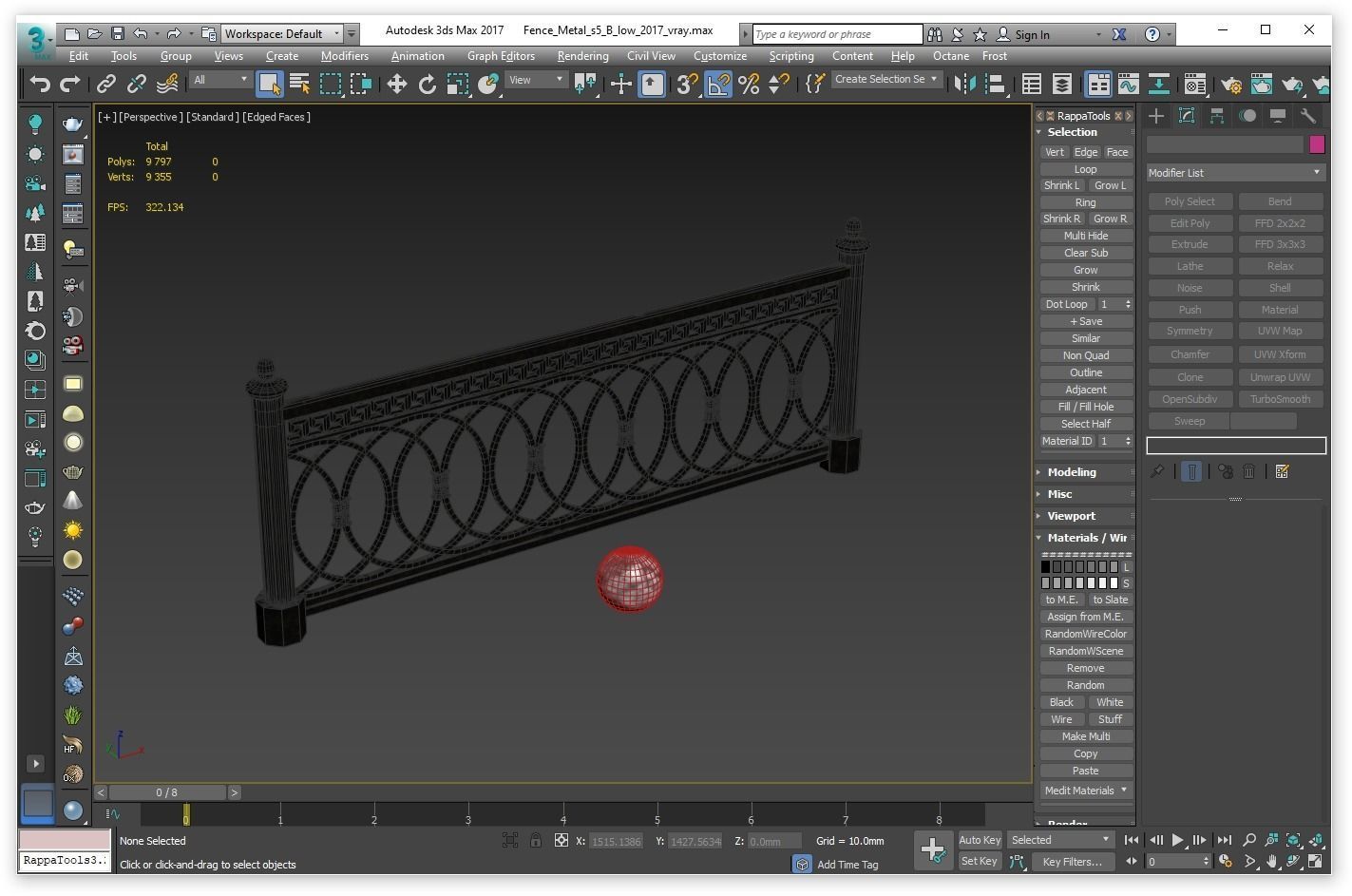
Task: Toggle Window/Crossing selection mode
Action: [x=361, y=84]
